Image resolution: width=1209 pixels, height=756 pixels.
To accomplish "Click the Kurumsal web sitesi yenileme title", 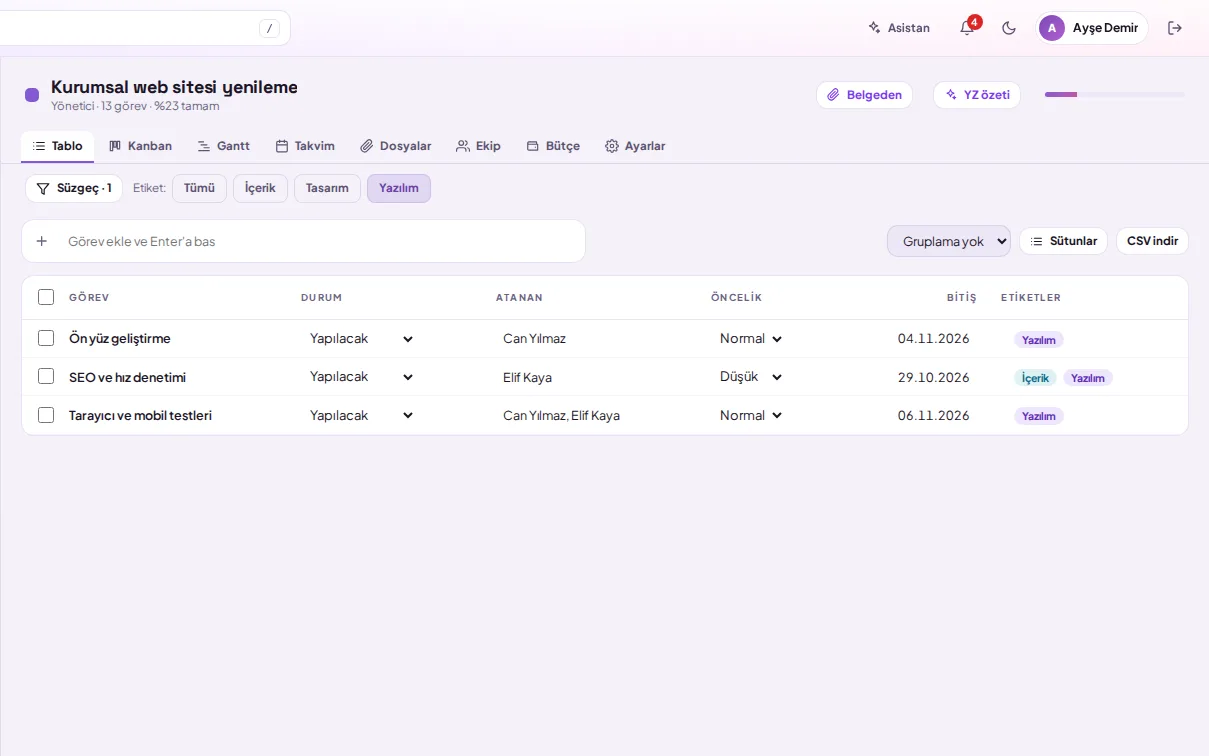I will point(174,87).
